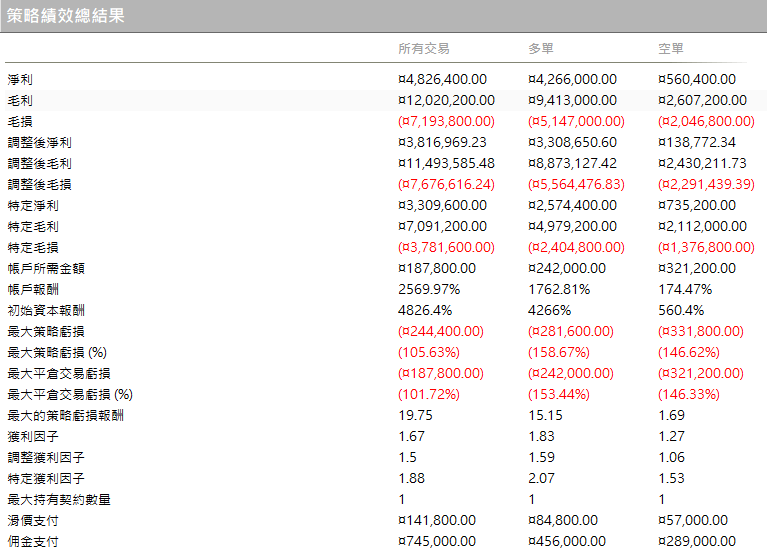Click the 淨利 row label

(20, 79)
